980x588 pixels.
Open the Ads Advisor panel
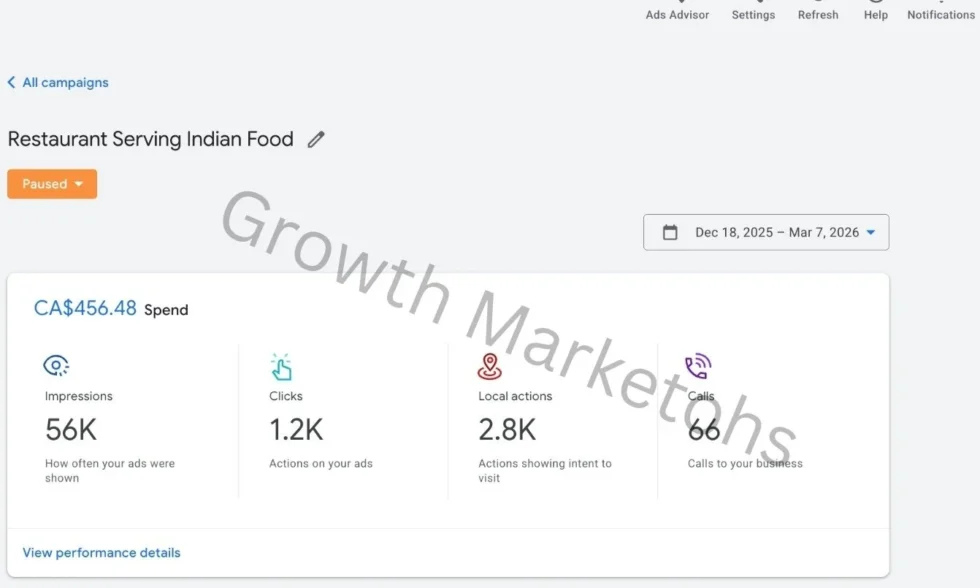point(676,10)
